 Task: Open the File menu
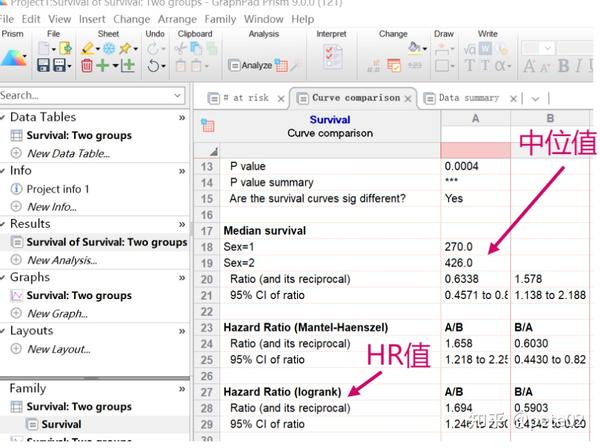pos(7,19)
